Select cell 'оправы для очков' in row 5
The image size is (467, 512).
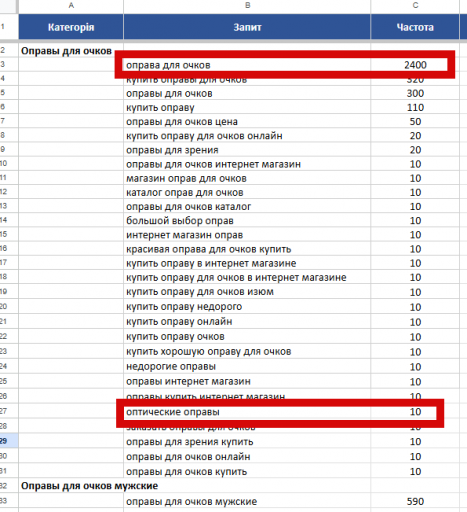[x=247, y=93]
